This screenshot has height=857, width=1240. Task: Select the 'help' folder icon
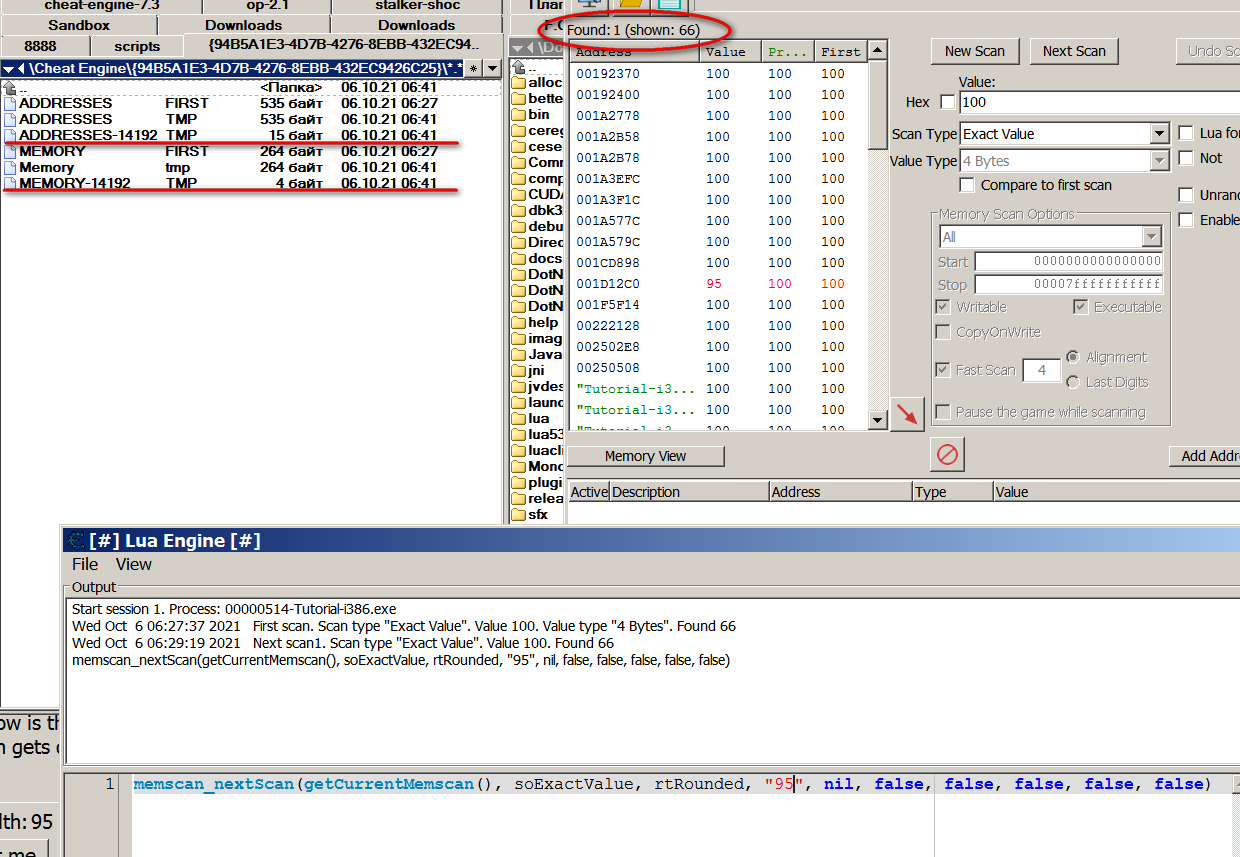tap(518, 323)
